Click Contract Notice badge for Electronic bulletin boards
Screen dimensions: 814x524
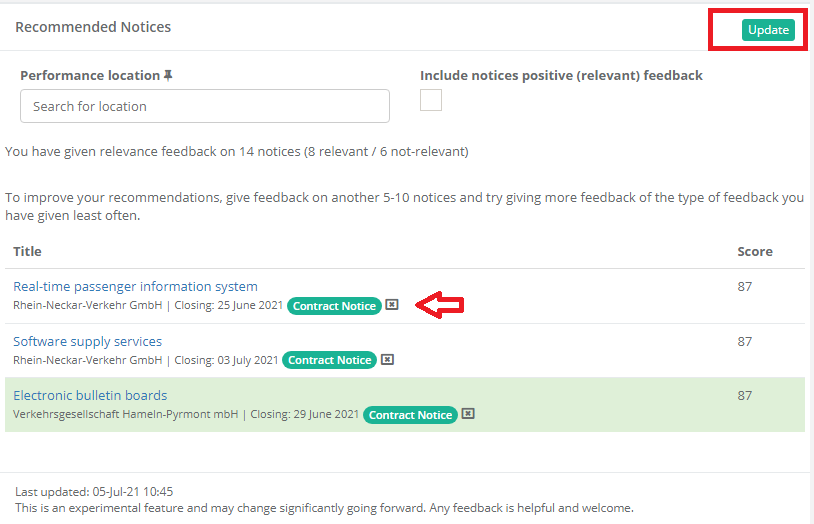pos(410,414)
